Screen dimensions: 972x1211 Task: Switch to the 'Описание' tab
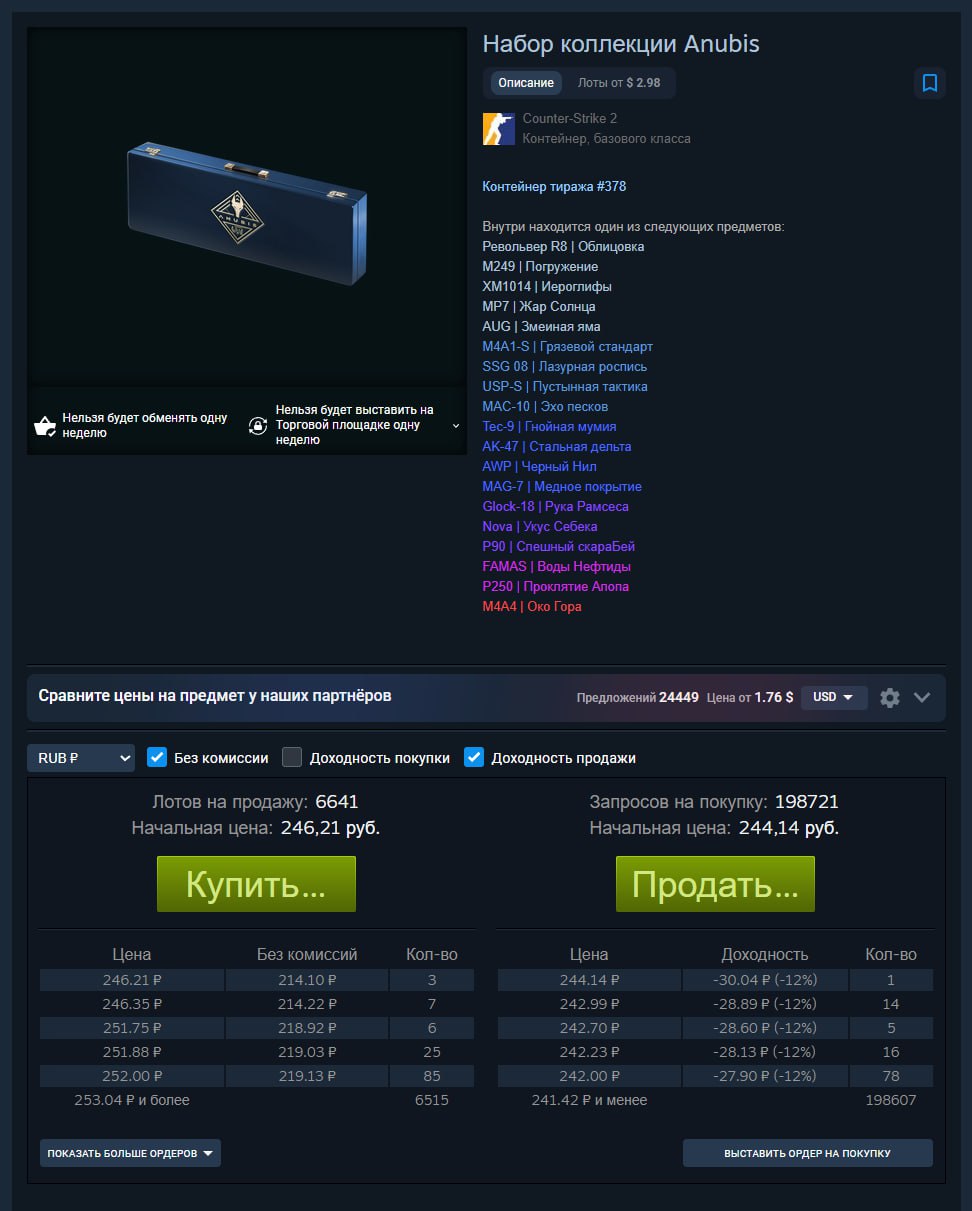(526, 83)
